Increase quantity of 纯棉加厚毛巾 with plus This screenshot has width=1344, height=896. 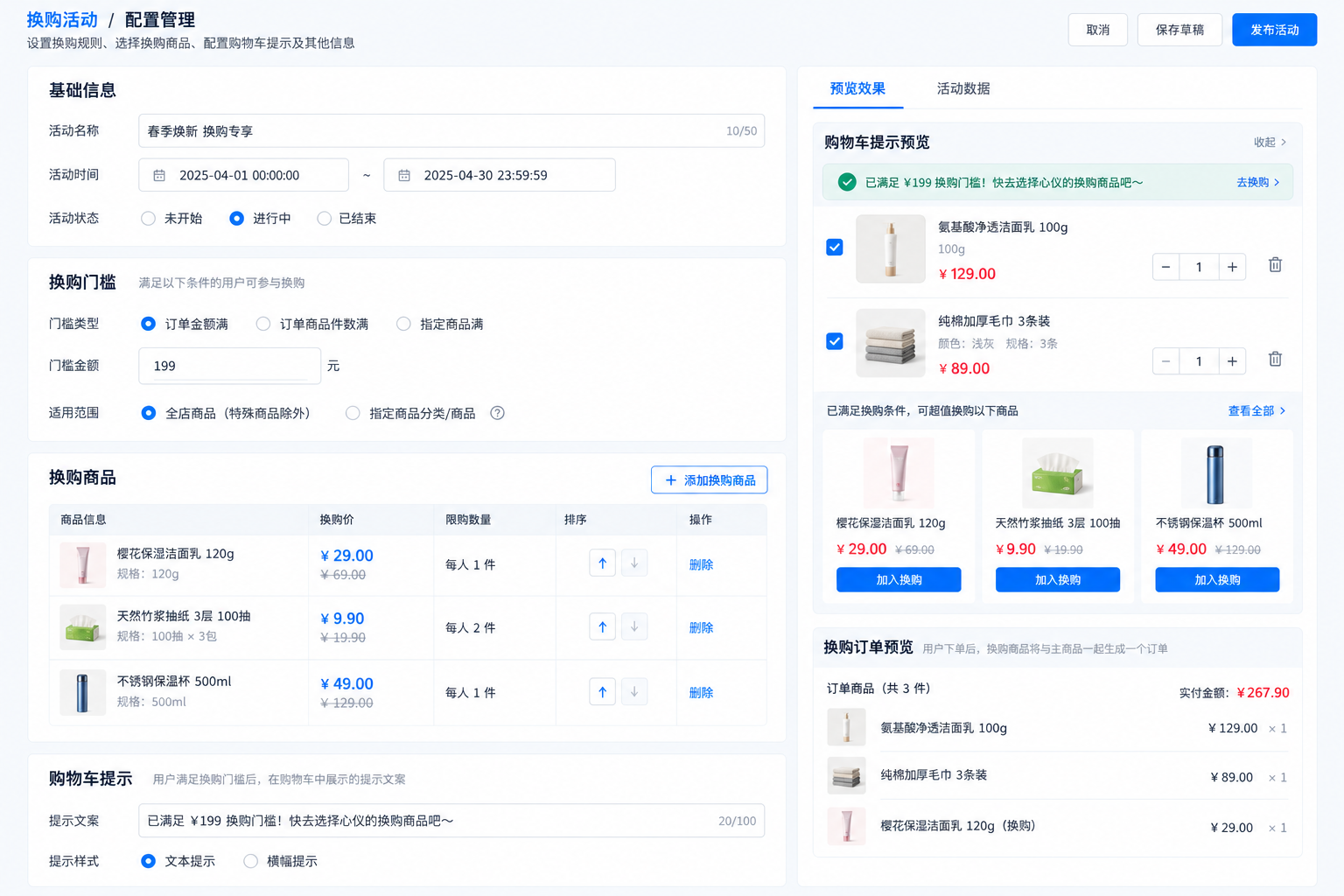1232,361
